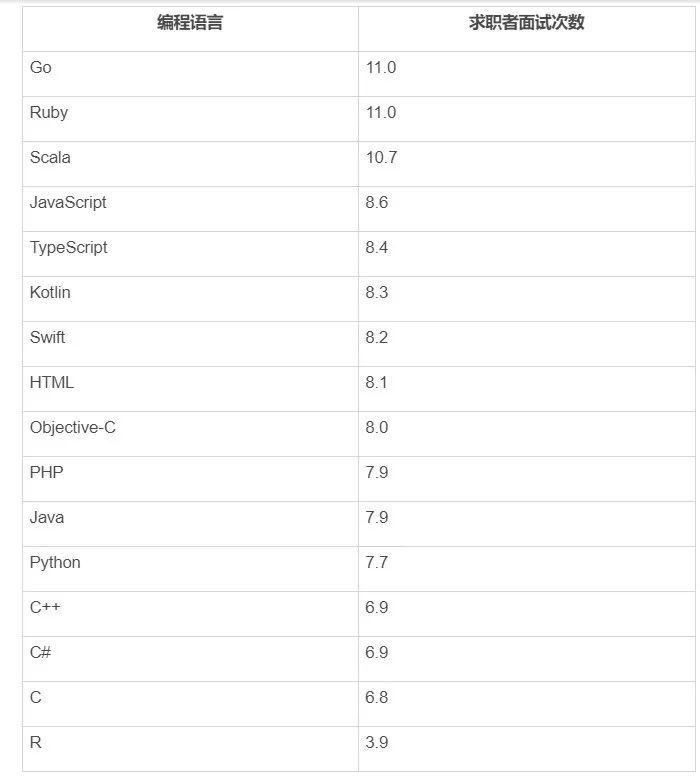Select the 8.6 value for JavaScript
The height and width of the screenshot is (784, 700).
click(377, 203)
